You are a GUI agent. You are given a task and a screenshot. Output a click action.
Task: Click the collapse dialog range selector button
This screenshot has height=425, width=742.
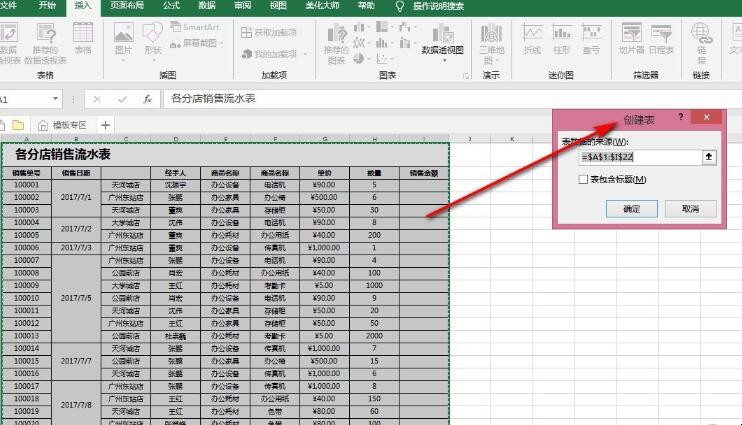click(709, 157)
